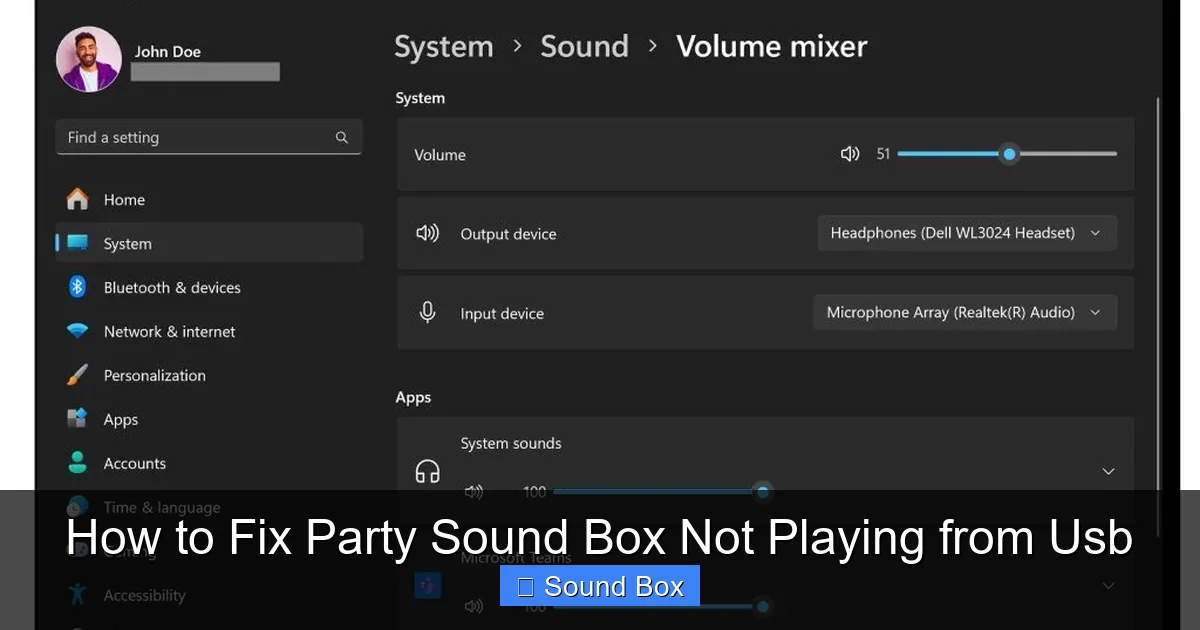This screenshot has width=1200, height=630.
Task: Mute system volume via the speaker icon
Action: point(849,154)
